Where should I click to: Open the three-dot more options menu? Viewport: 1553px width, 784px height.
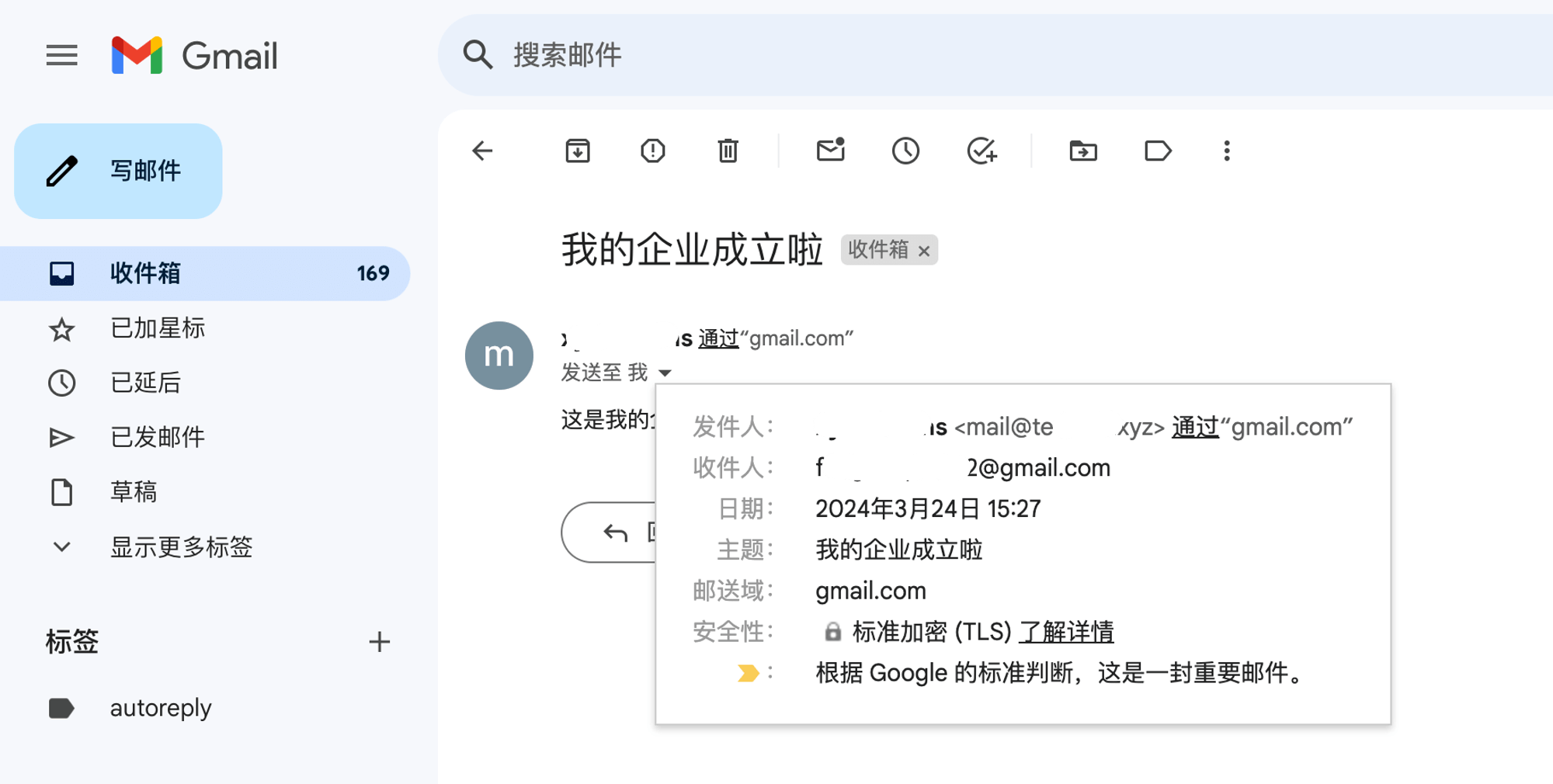pyautogui.click(x=1227, y=151)
